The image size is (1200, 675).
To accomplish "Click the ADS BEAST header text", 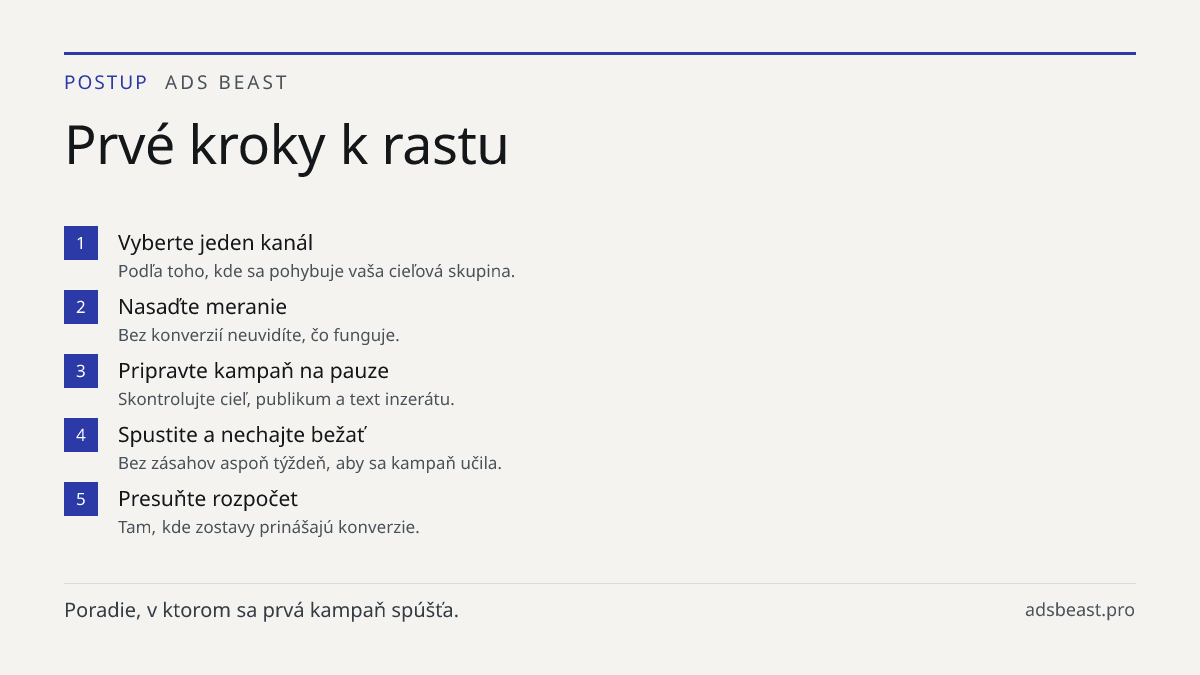I will point(226,83).
